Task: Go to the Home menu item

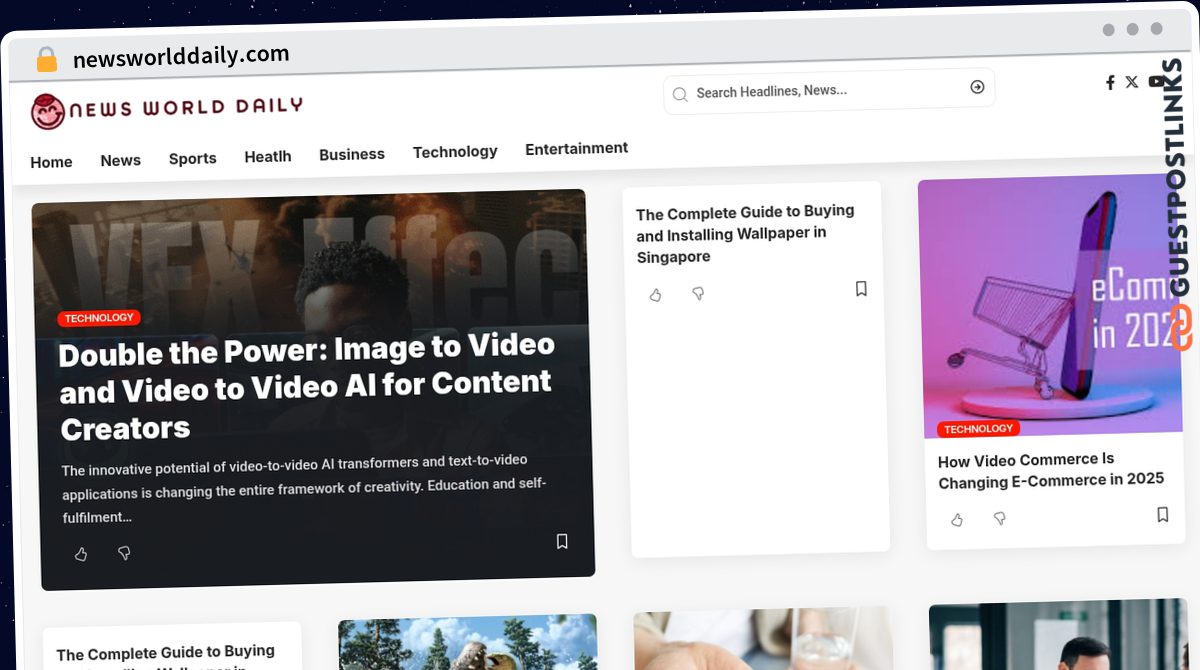Action: click(51, 162)
